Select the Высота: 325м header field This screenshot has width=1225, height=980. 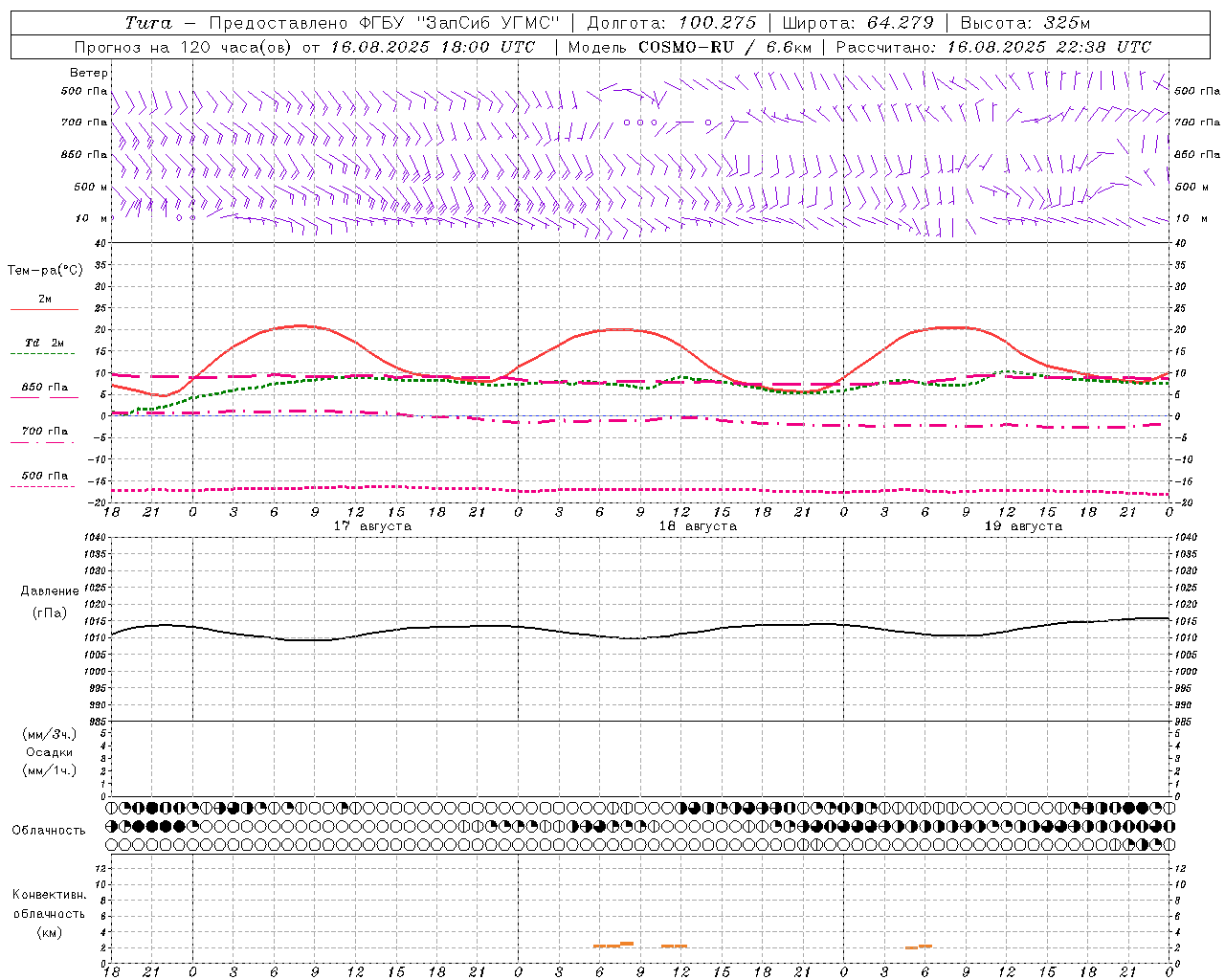tap(1025, 23)
